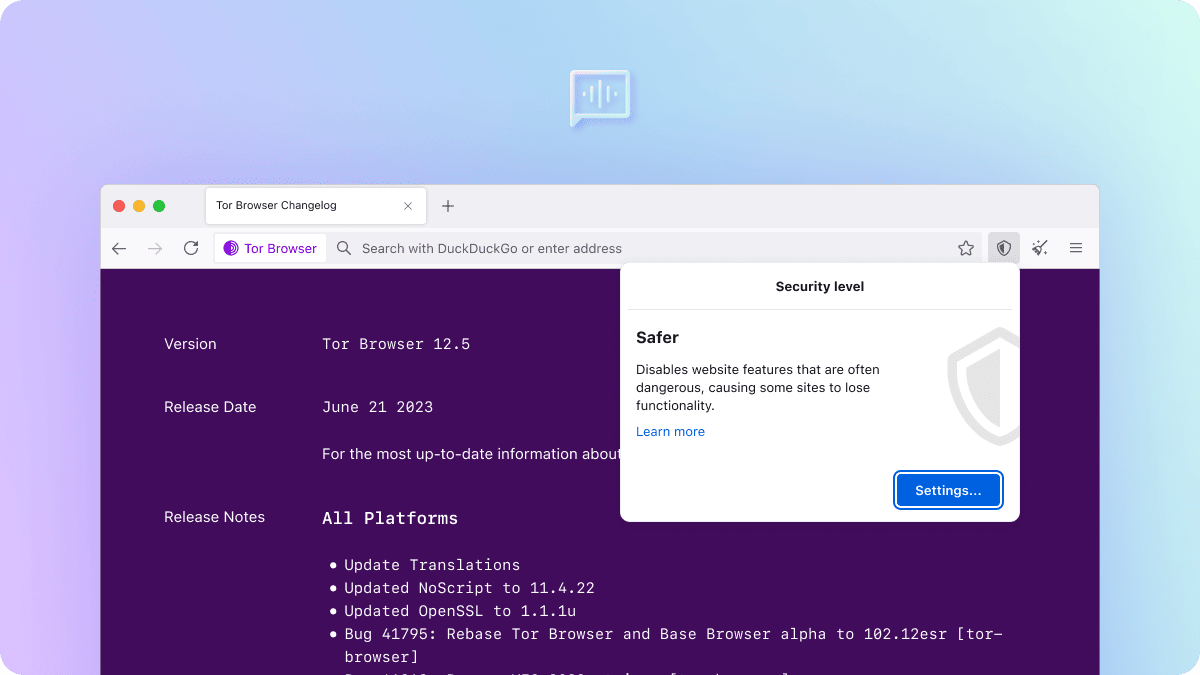The width and height of the screenshot is (1200, 675).
Task: Bookmark this page with the star icon
Action: click(966, 249)
